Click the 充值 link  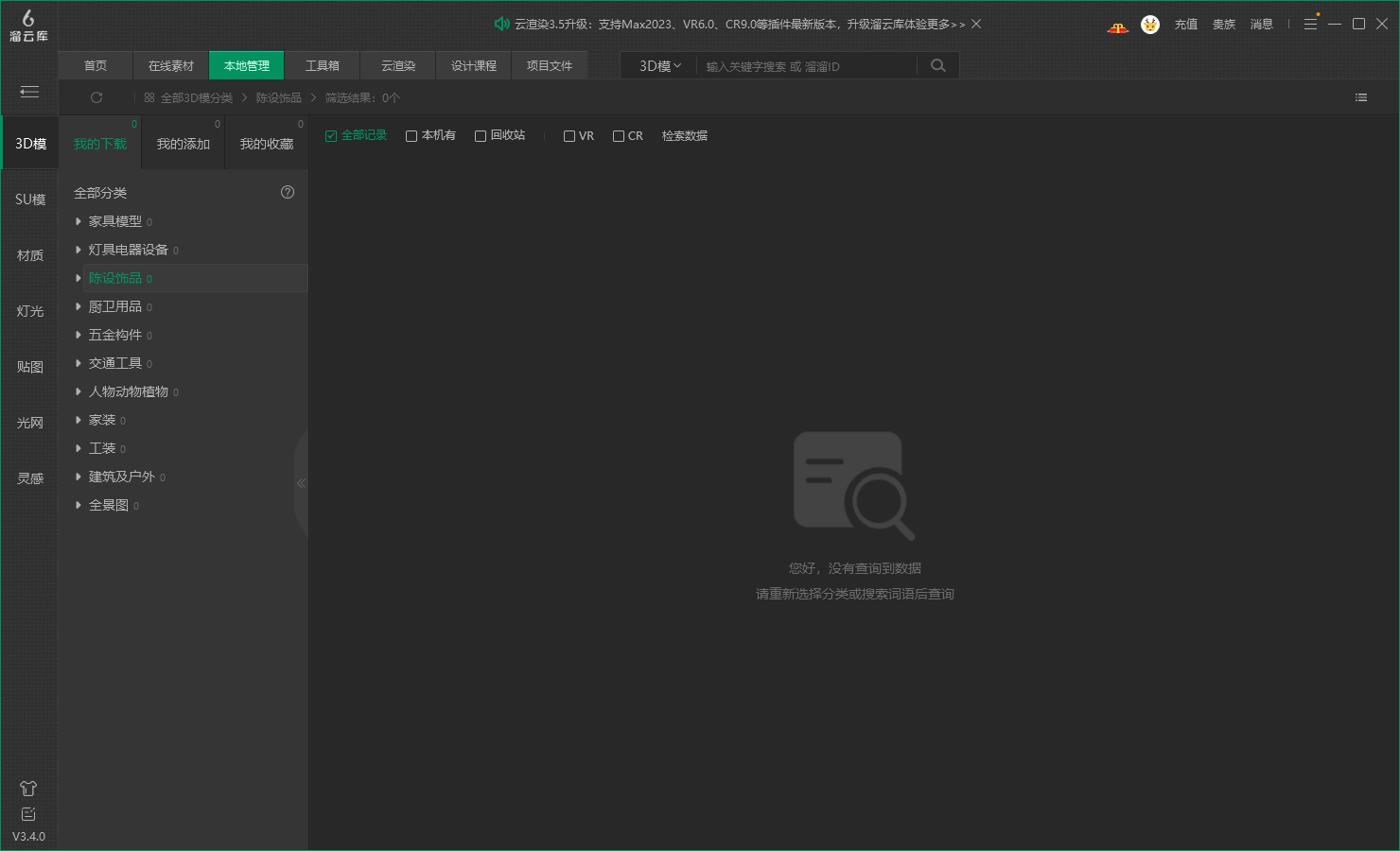point(1186,25)
